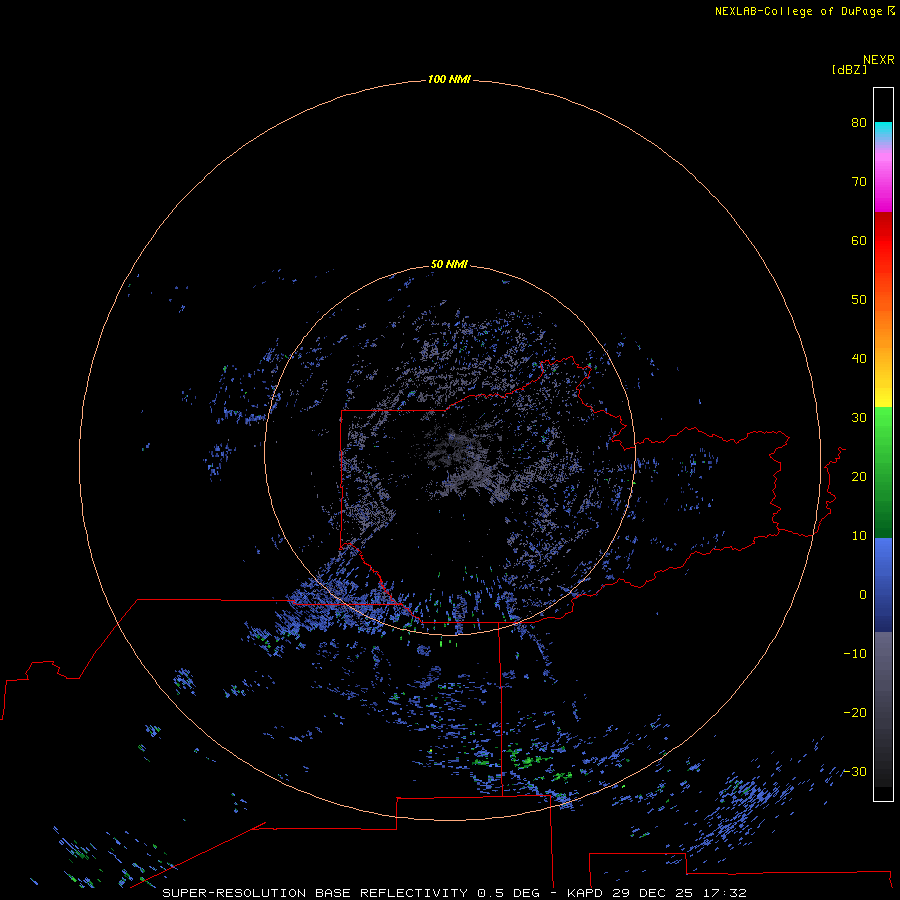This screenshot has height=900, width=900.
Task: Click the 0 value on the color scale
Action: 863,595
